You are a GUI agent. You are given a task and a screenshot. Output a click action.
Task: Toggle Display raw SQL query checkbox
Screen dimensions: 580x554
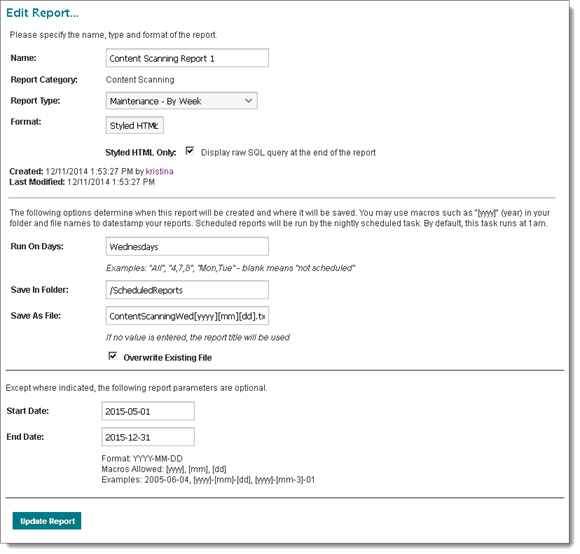pyautogui.click(x=190, y=151)
